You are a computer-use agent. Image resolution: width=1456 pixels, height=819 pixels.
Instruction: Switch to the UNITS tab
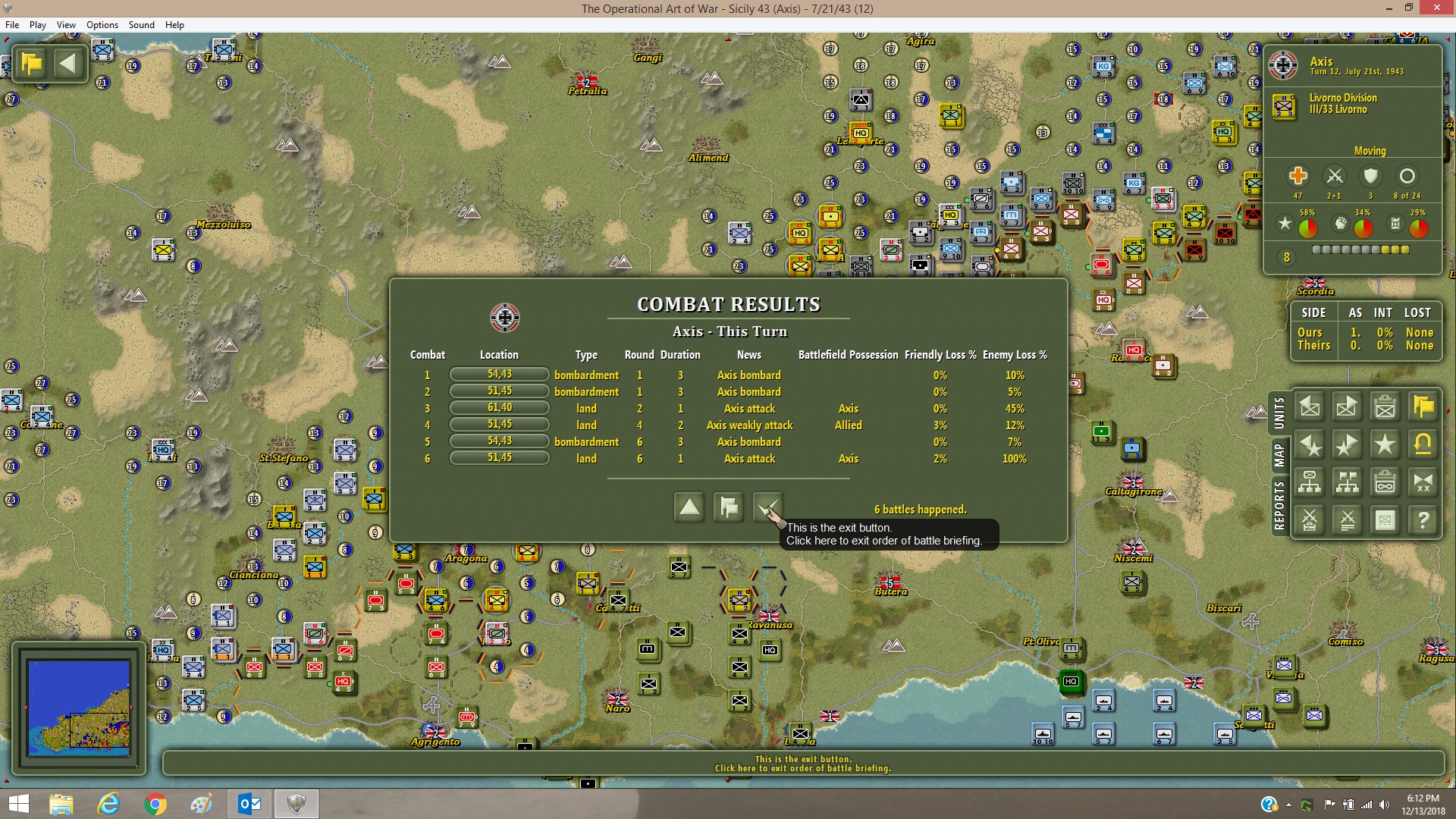coord(1279,413)
